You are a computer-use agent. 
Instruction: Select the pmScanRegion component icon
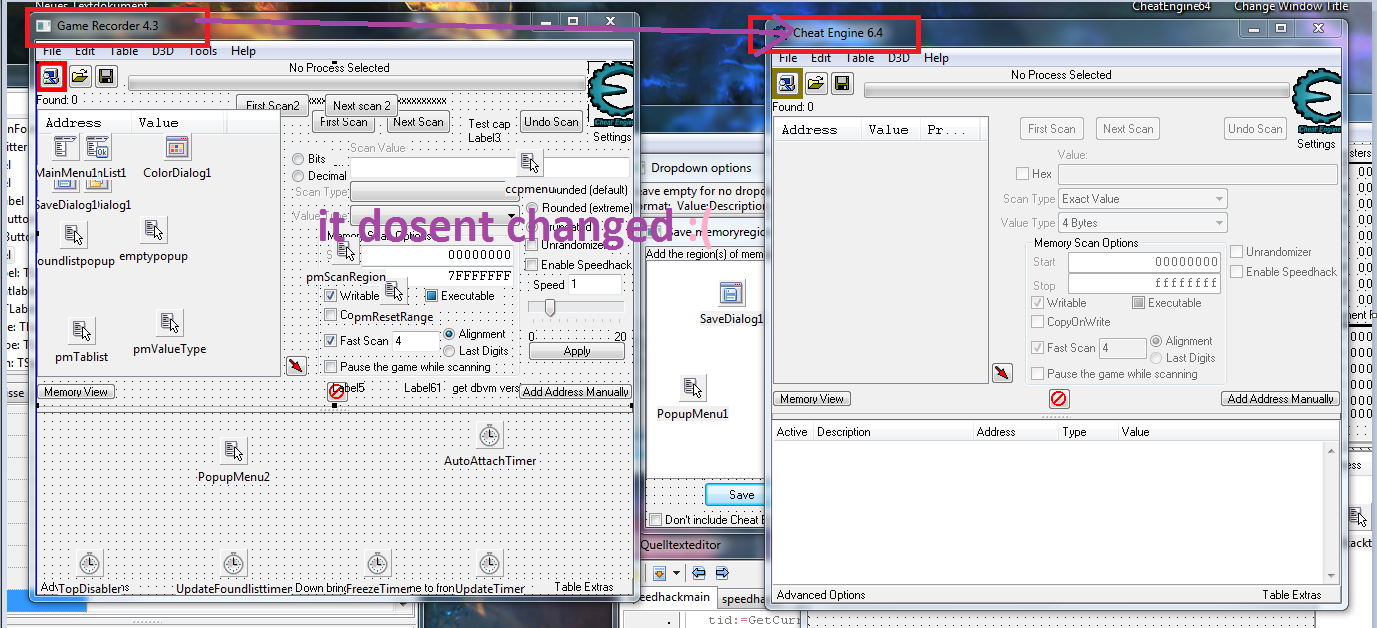[x=346, y=251]
